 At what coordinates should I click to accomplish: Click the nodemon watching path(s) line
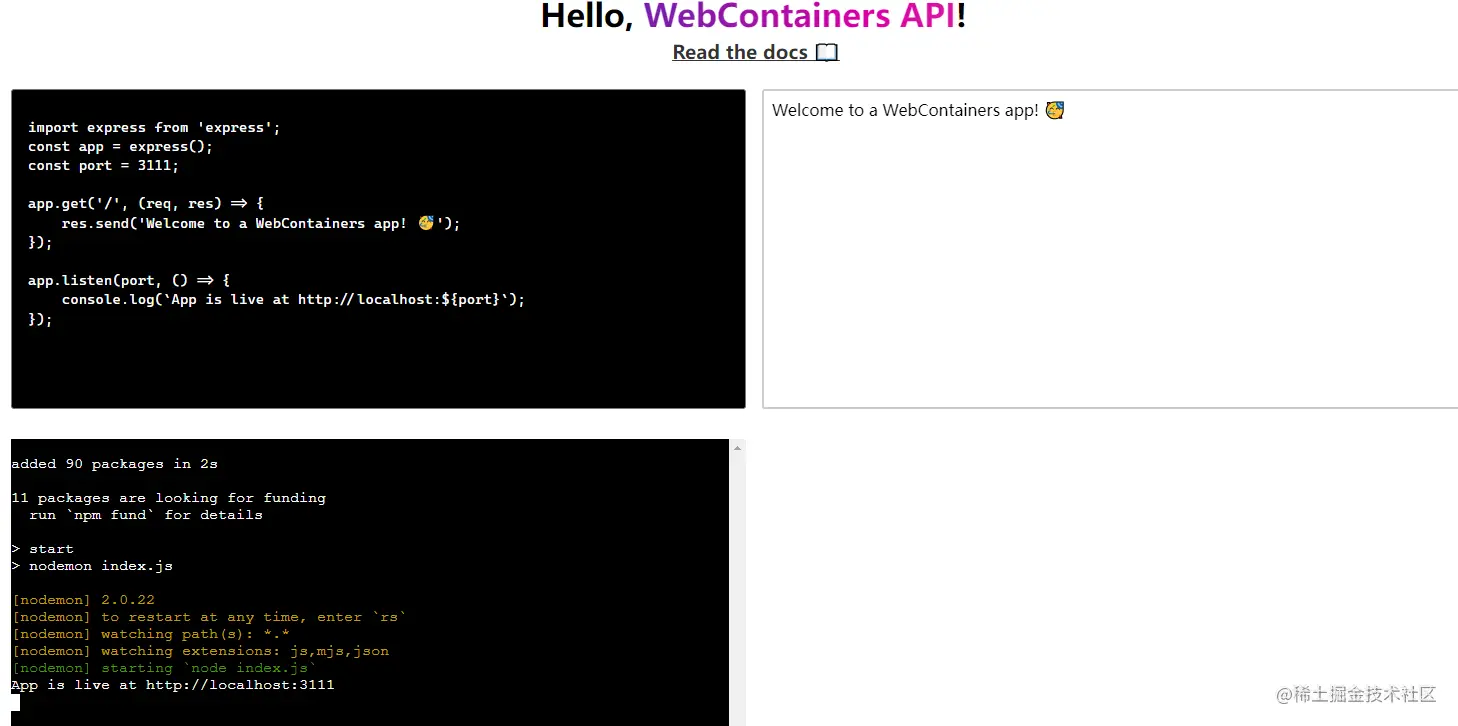tap(150, 634)
